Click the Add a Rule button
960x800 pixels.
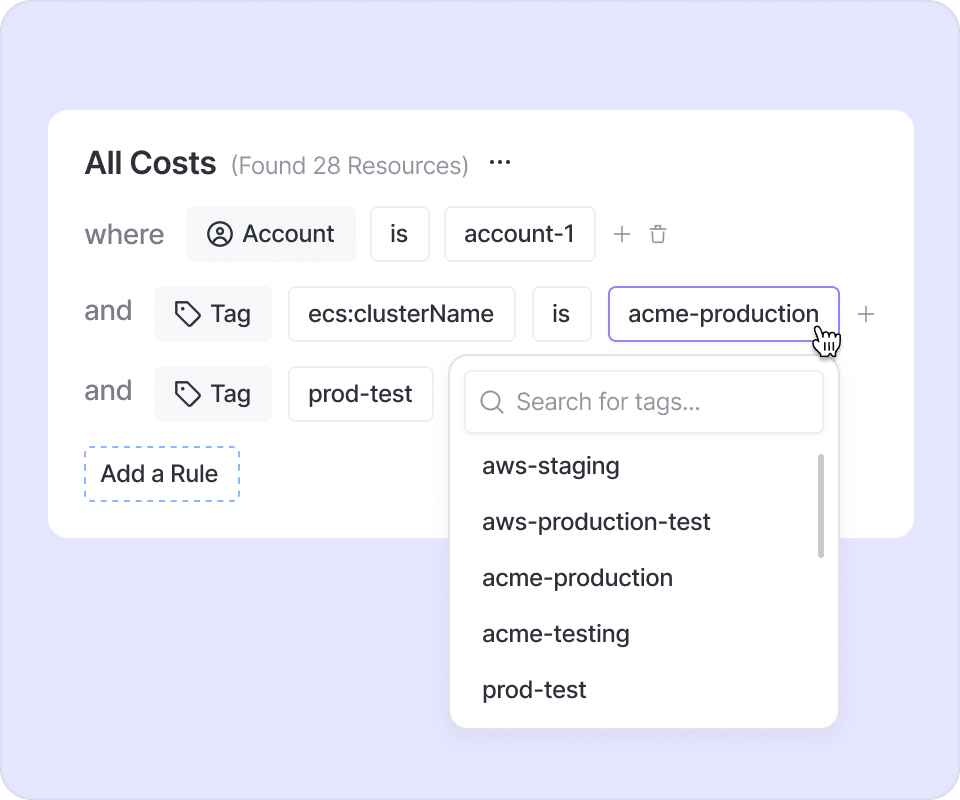pos(160,473)
